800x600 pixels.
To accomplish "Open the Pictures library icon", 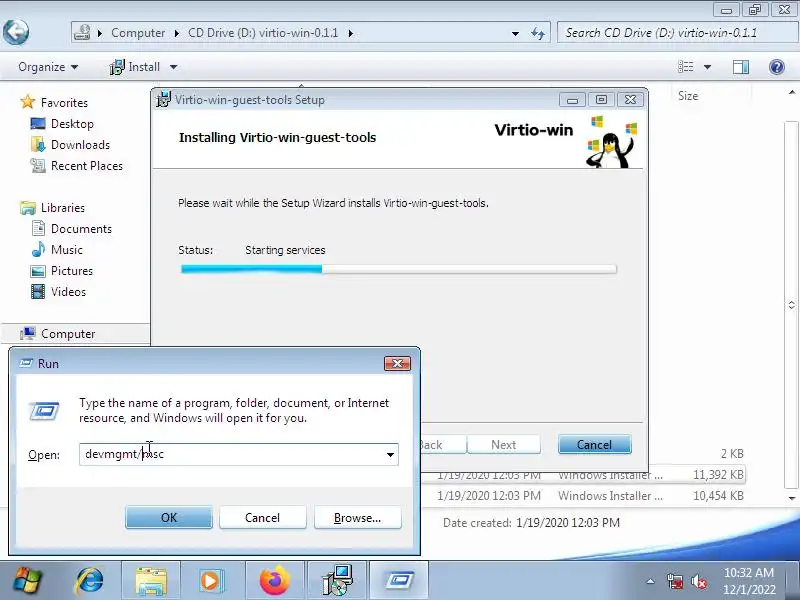I will point(38,271).
